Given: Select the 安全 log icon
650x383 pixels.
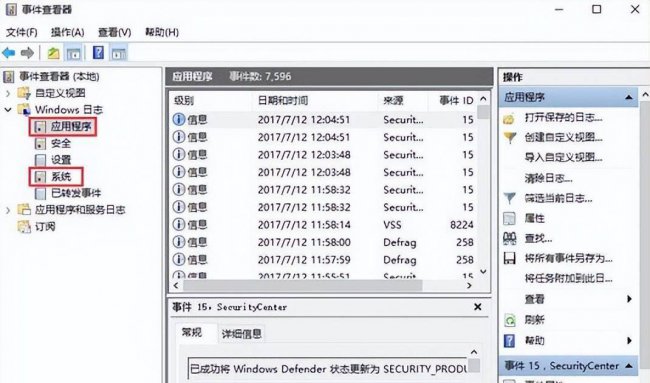Looking at the screenshot, I should (40, 143).
